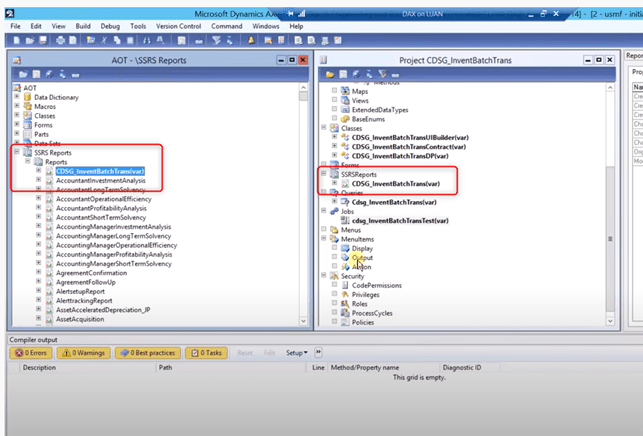Toggle the 0 Warnings filter button
Image resolution: width=643 pixels, height=436 pixels.
click(x=84, y=353)
